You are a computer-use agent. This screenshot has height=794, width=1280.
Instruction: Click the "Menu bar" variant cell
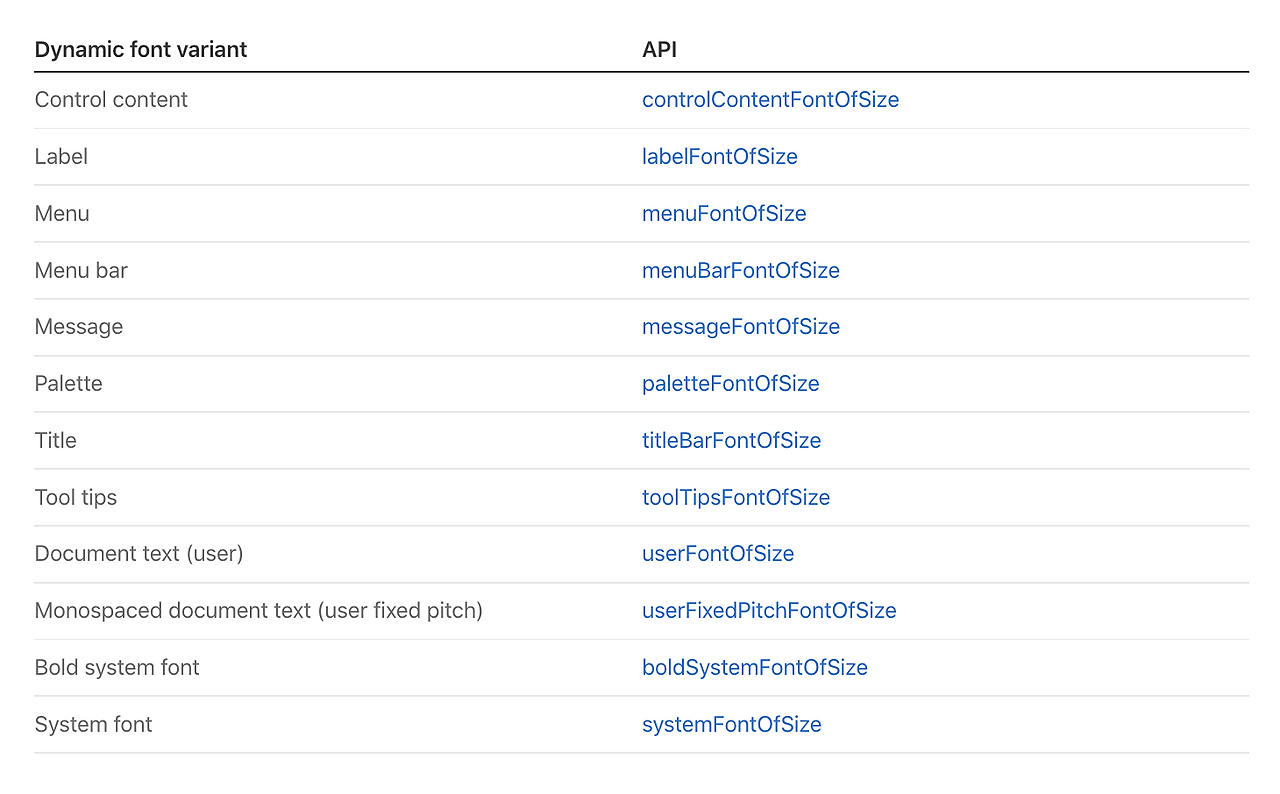(x=81, y=271)
